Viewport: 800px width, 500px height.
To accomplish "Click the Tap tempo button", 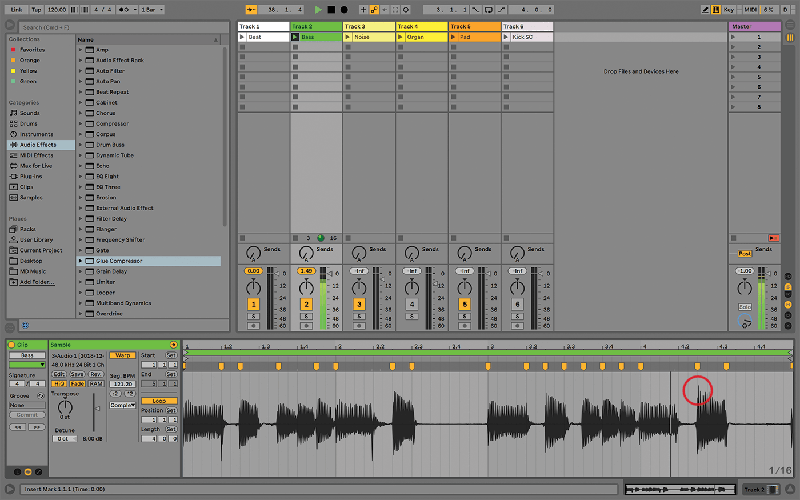I will point(36,9).
